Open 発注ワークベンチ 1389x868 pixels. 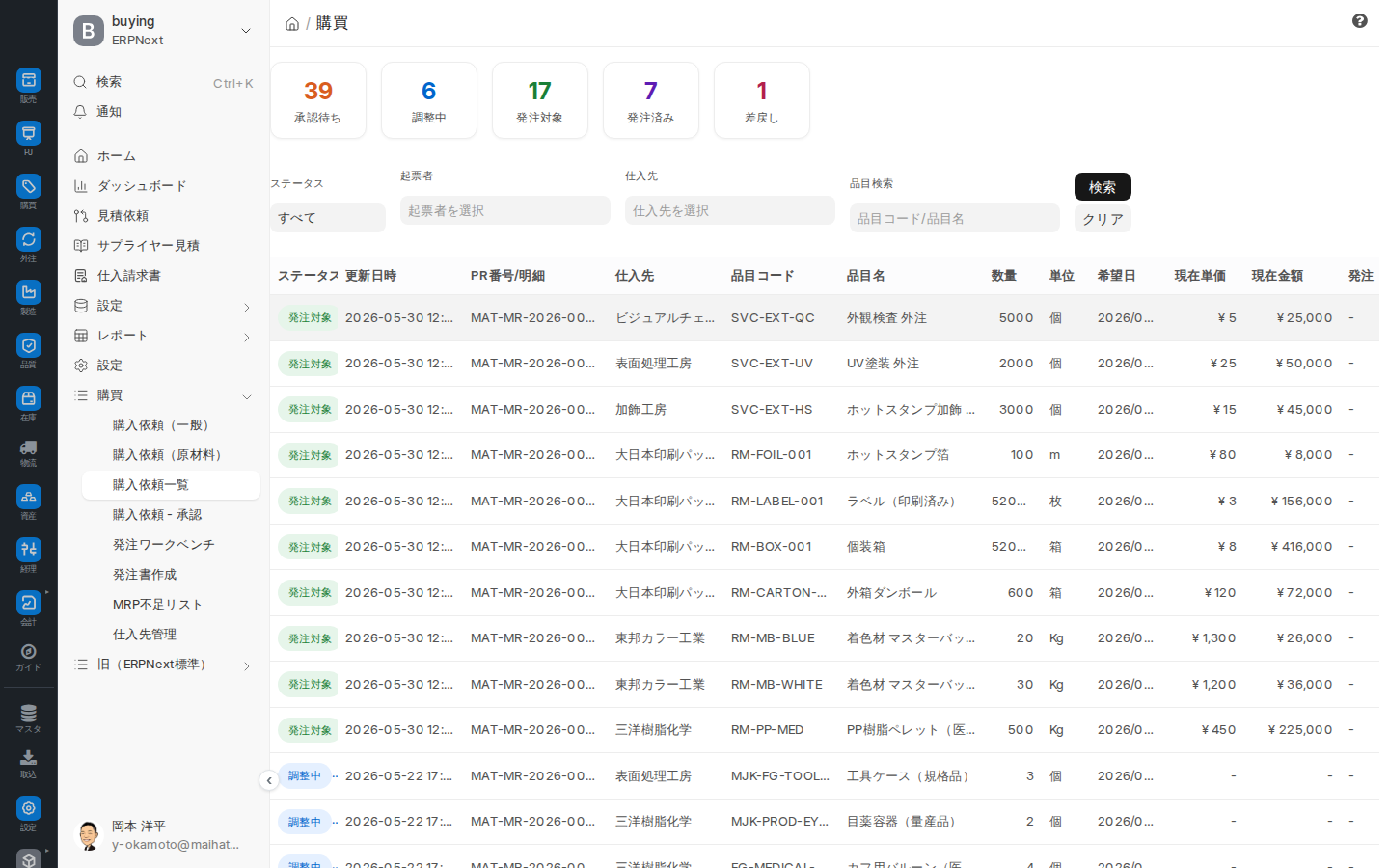pyautogui.click(x=163, y=545)
